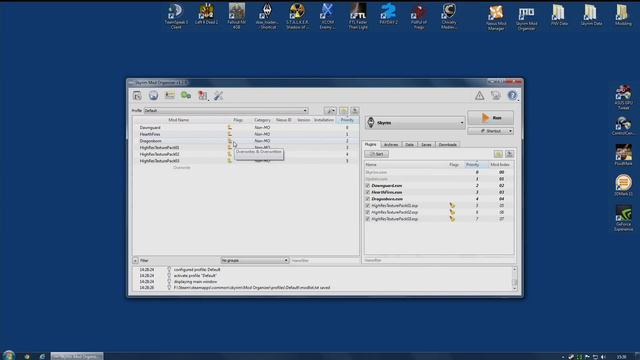Sort mod list by Category column header
This screenshot has height=360, width=640.
pos(262,120)
